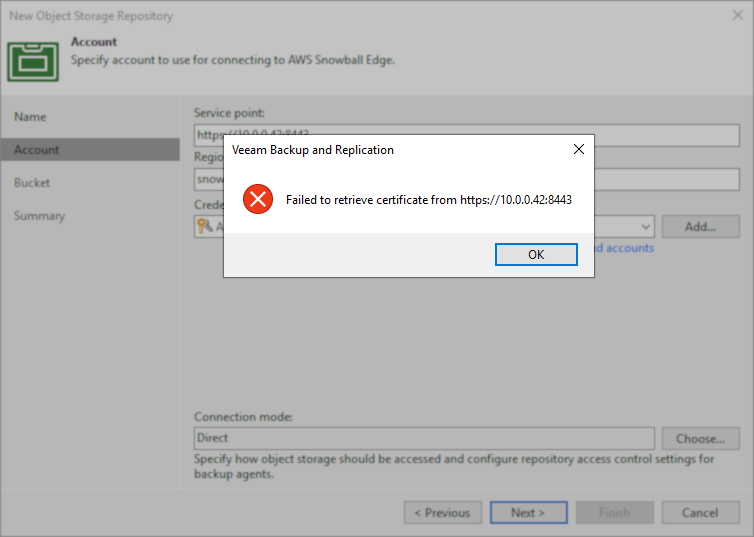Click OK in the certificate error dialog
754x537 pixels.
click(536, 254)
